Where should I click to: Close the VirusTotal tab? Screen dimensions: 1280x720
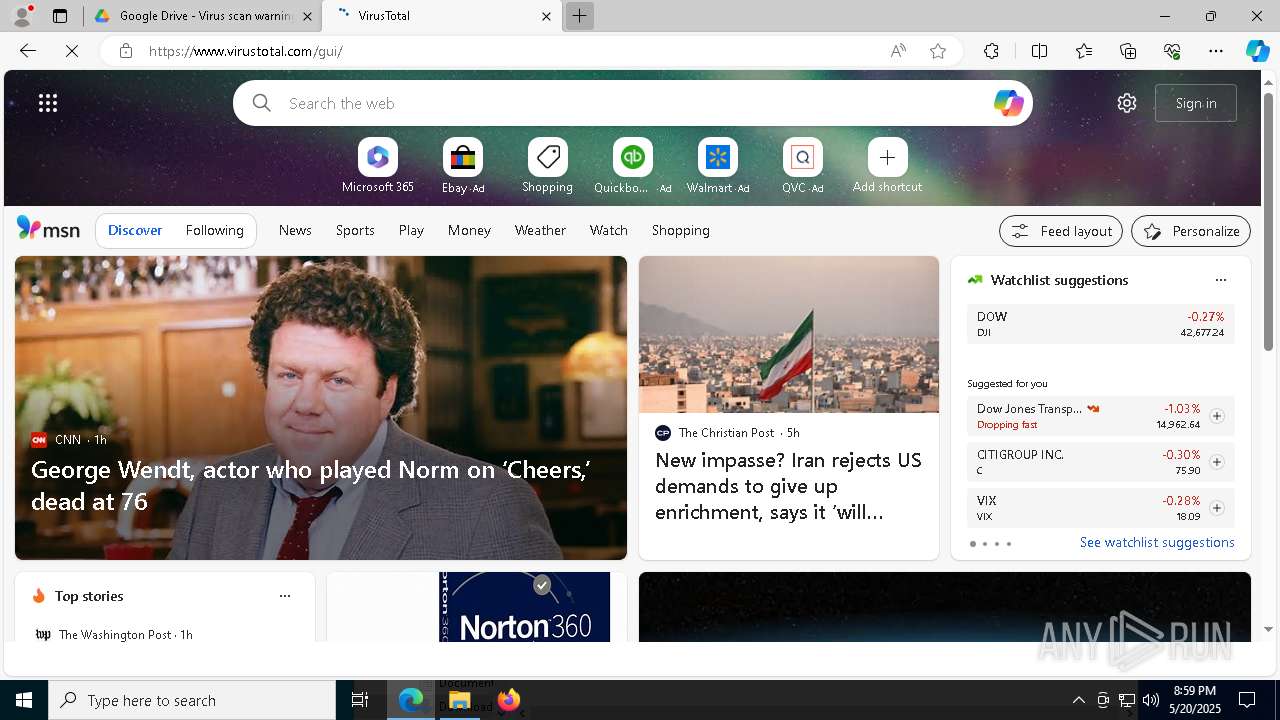click(546, 16)
